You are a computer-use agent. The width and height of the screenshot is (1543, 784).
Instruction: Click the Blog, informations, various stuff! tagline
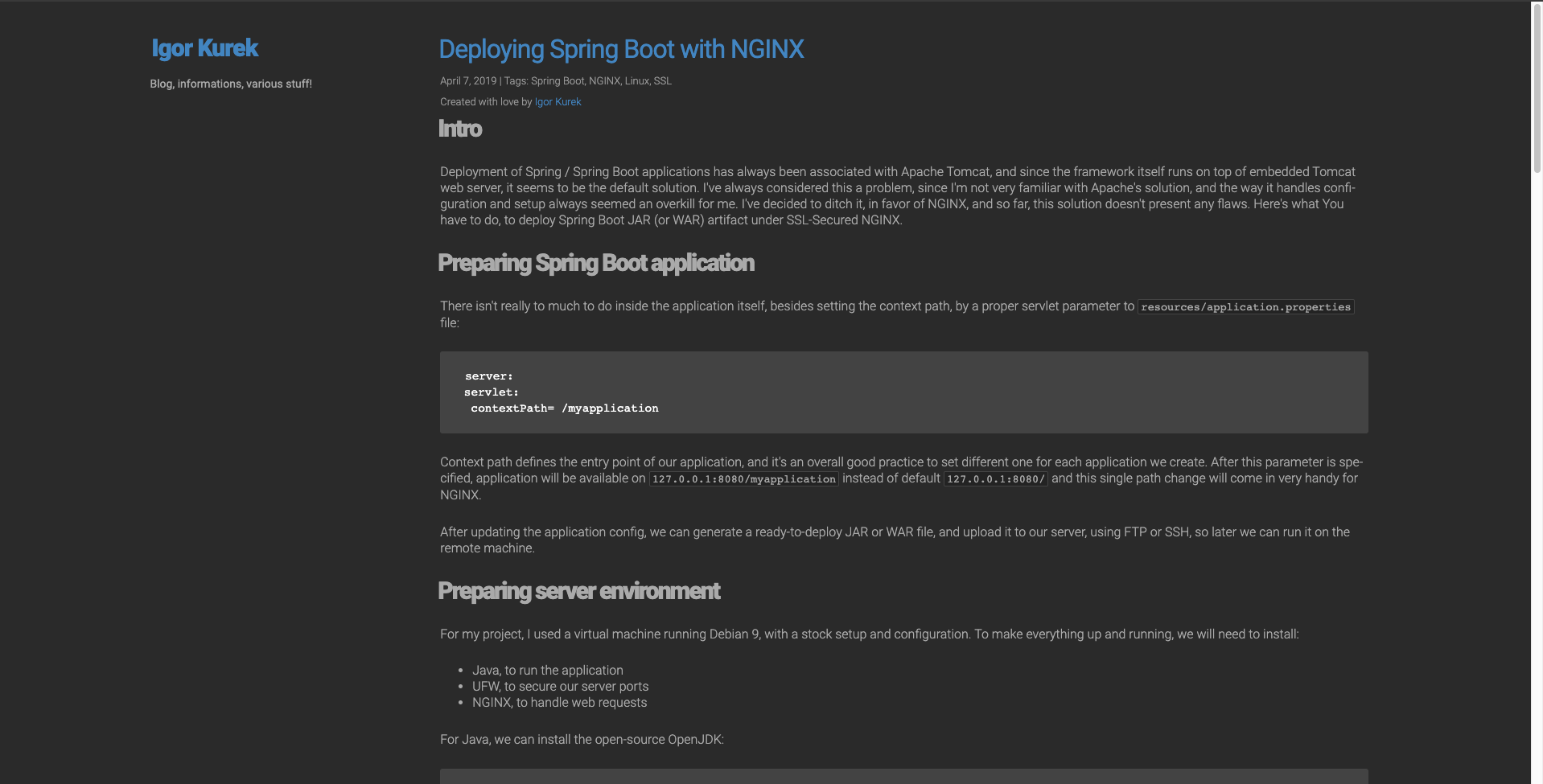[x=231, y=84]
